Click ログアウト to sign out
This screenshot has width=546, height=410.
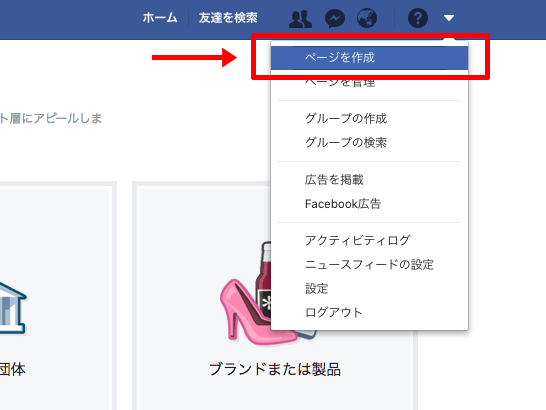pyautogui.click(x=369, y=312)
